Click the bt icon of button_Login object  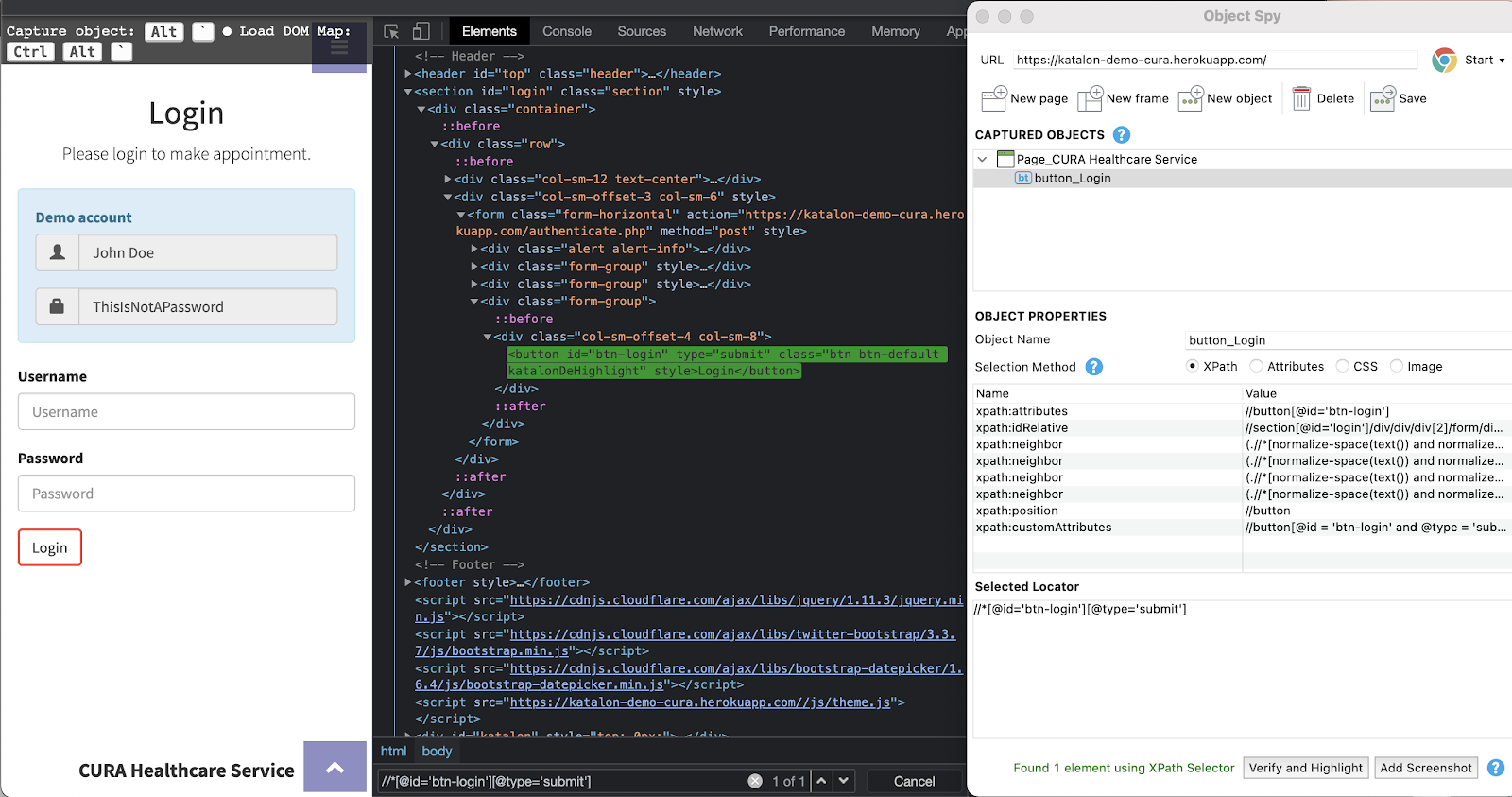(1022, 178)
